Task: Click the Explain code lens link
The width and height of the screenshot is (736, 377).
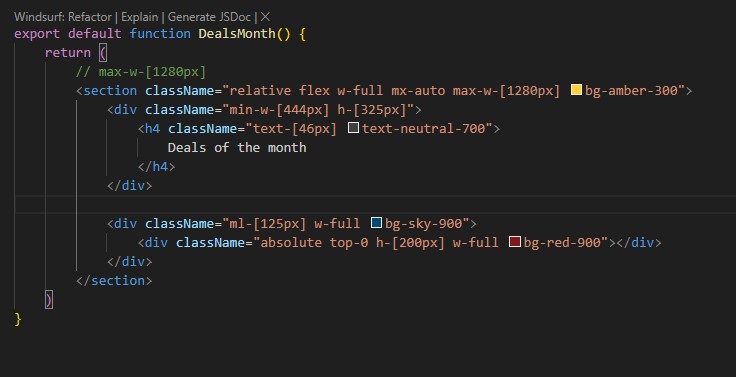Action: (140, 17)
